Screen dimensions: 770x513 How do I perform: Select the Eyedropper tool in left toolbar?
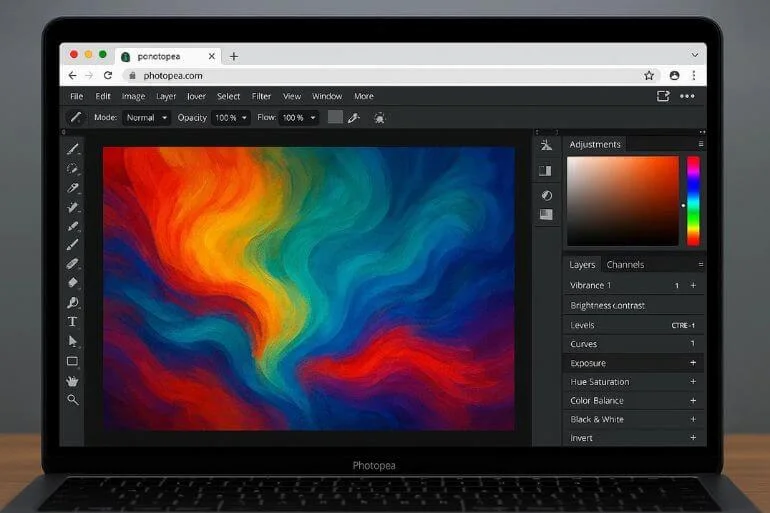[73, 188]
